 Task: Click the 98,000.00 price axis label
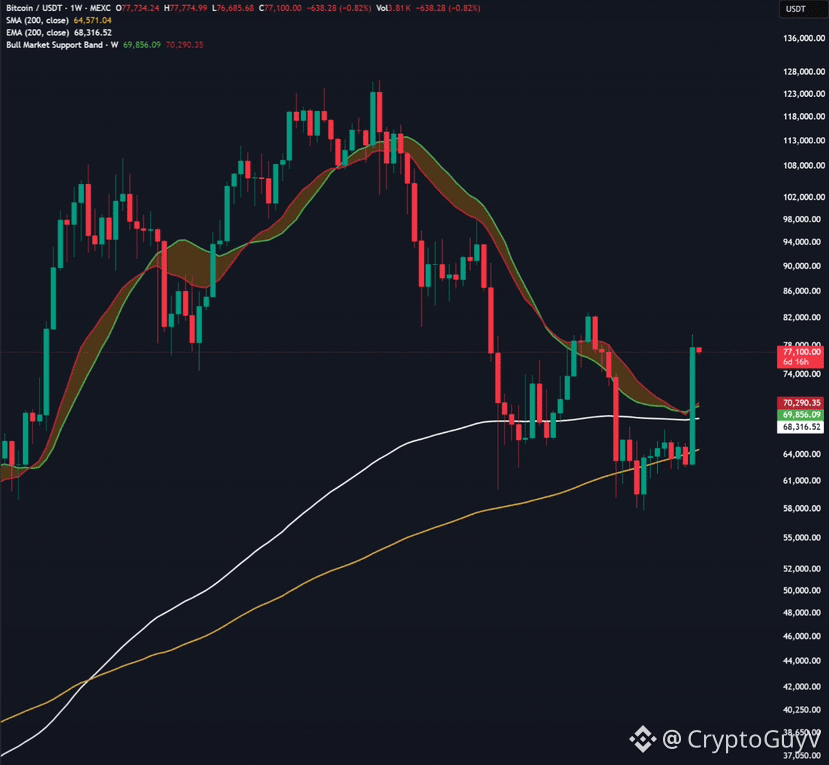pos(802,219)
